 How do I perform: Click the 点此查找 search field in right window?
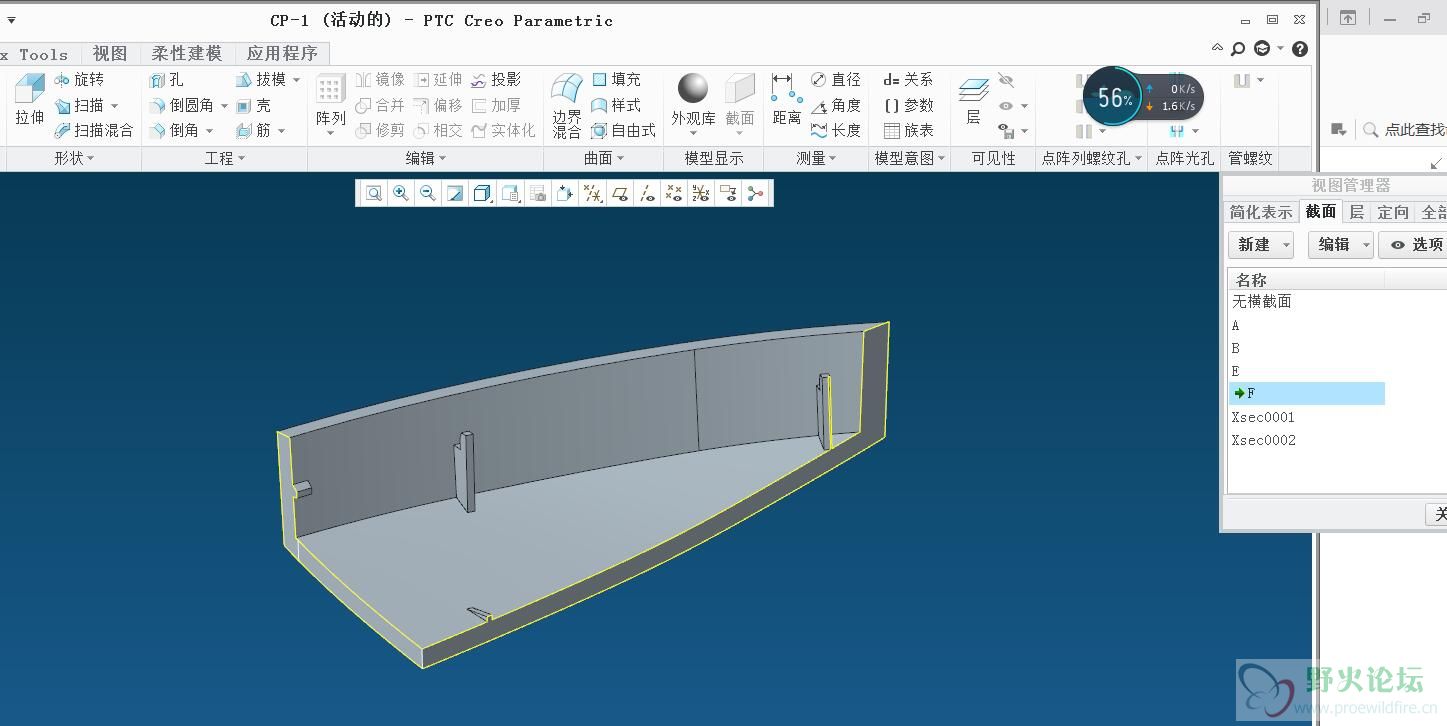point(1415,129)
